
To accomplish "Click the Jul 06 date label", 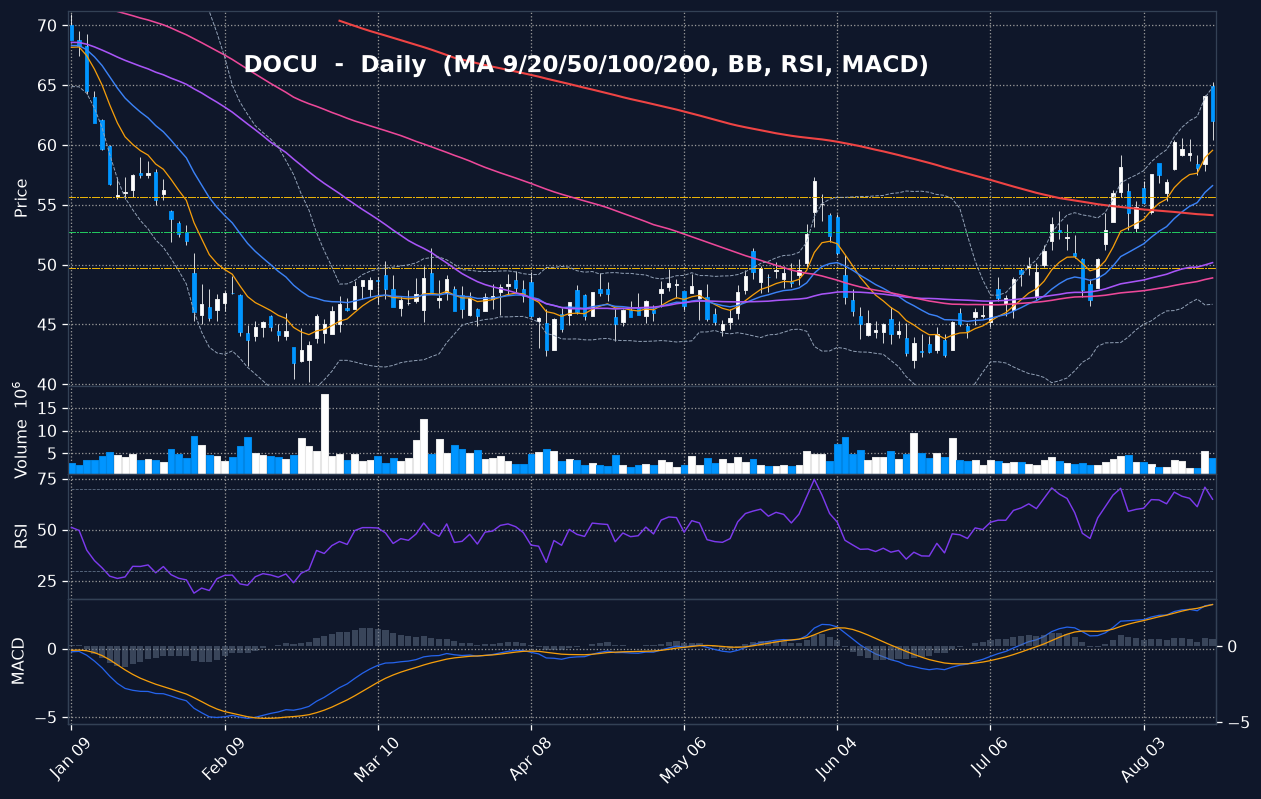I will click(x=988, y=760).
